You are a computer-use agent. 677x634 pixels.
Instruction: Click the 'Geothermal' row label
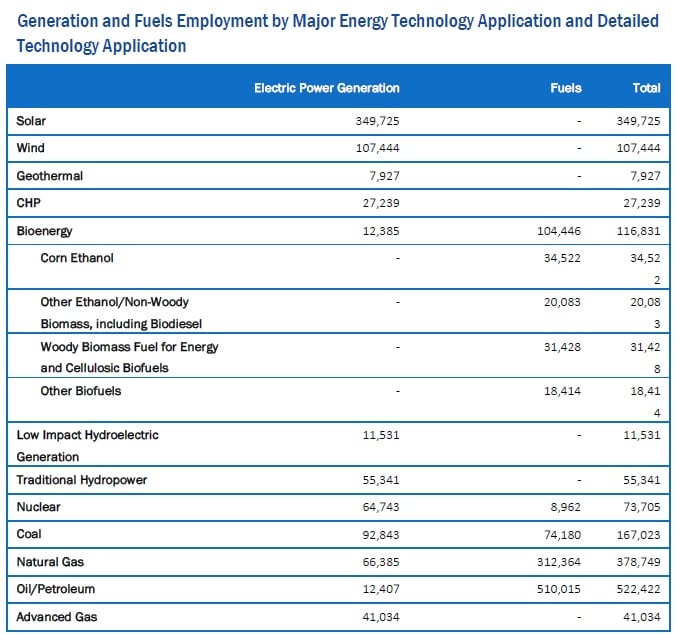(50, 176)
